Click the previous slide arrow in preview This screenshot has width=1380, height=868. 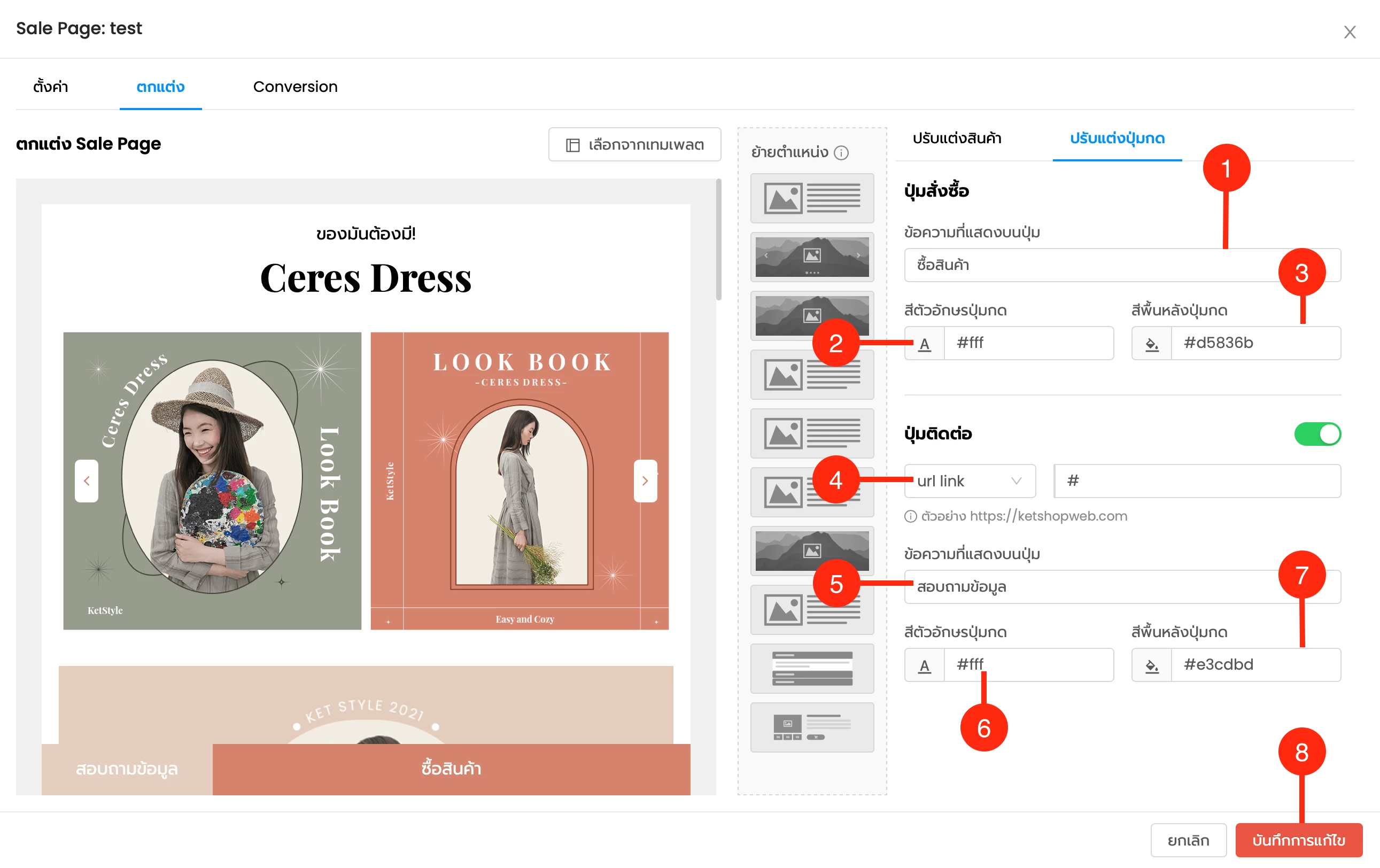point(87,480)
